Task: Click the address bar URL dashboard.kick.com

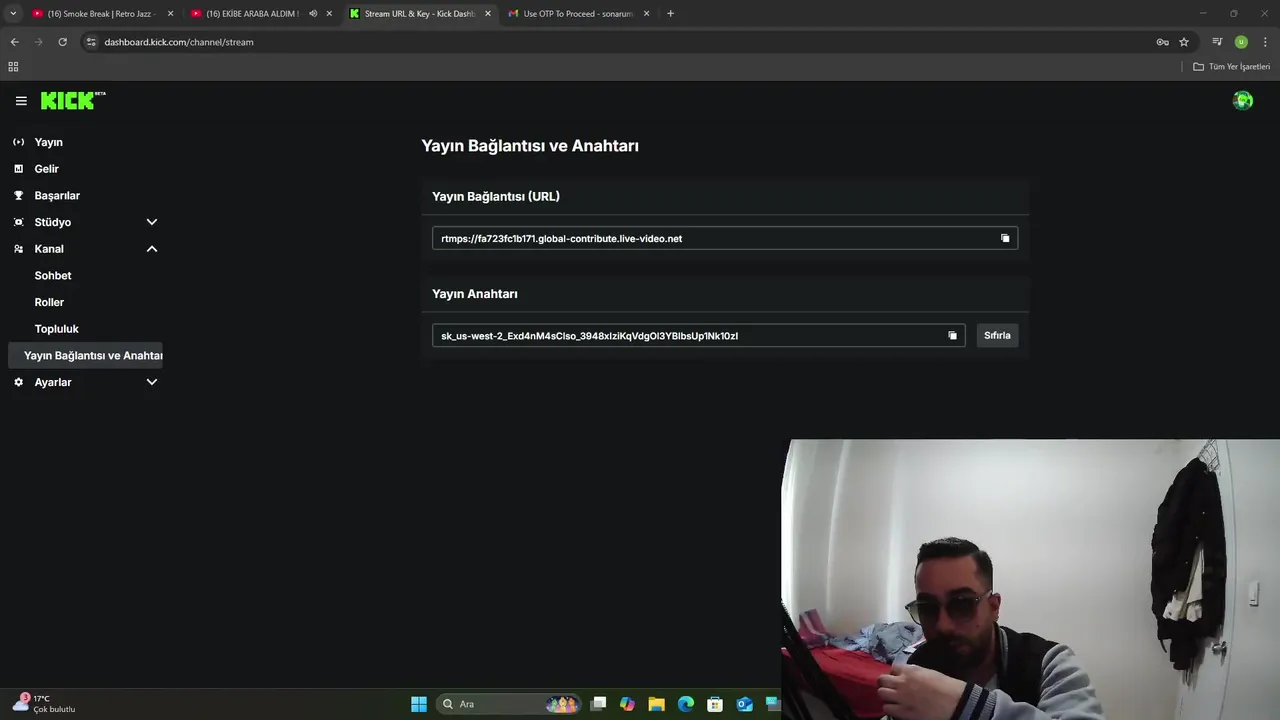Action: click(179, 42)
